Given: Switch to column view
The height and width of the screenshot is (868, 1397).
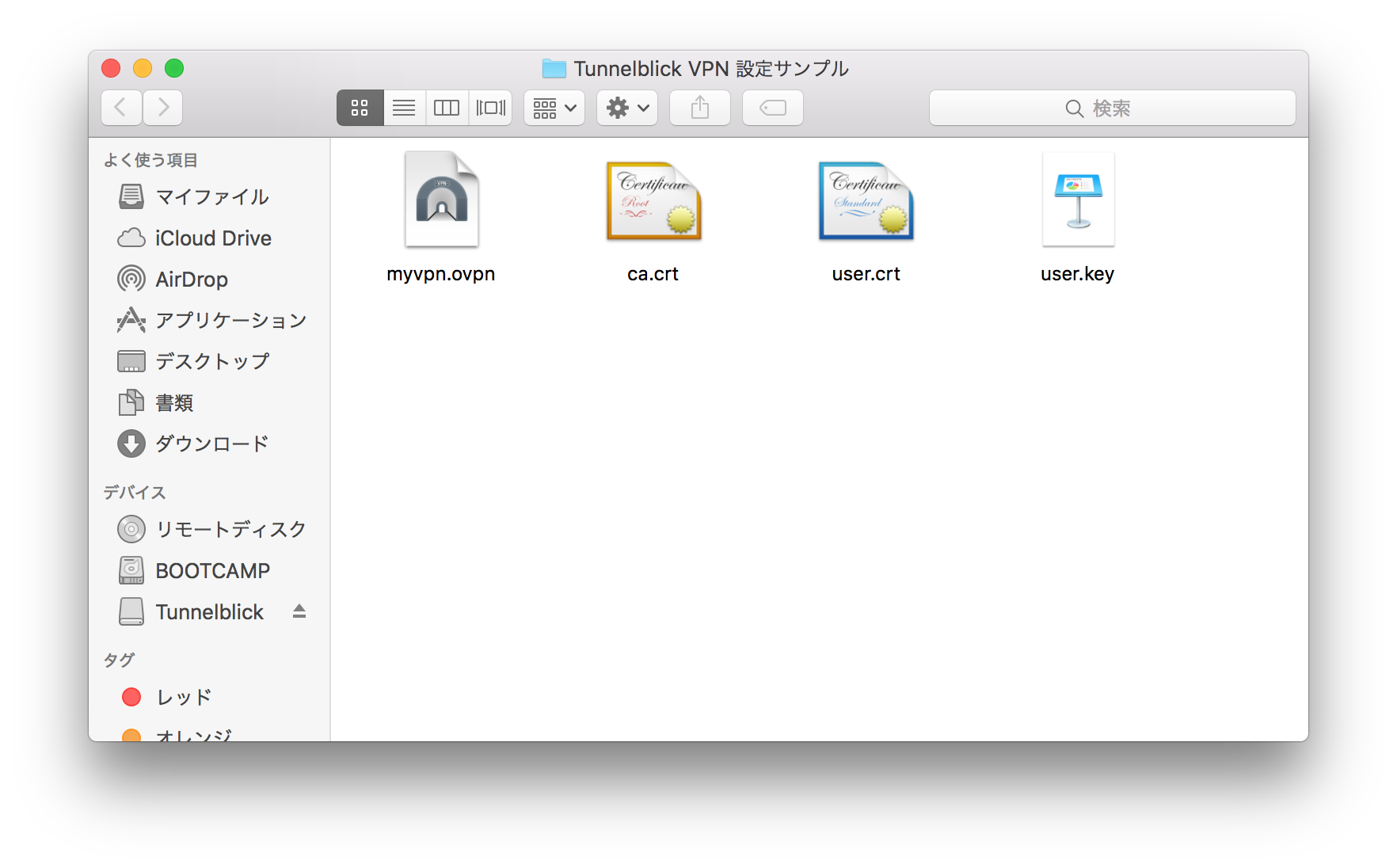Looking at the screenshot, I should tap(447, 108).
